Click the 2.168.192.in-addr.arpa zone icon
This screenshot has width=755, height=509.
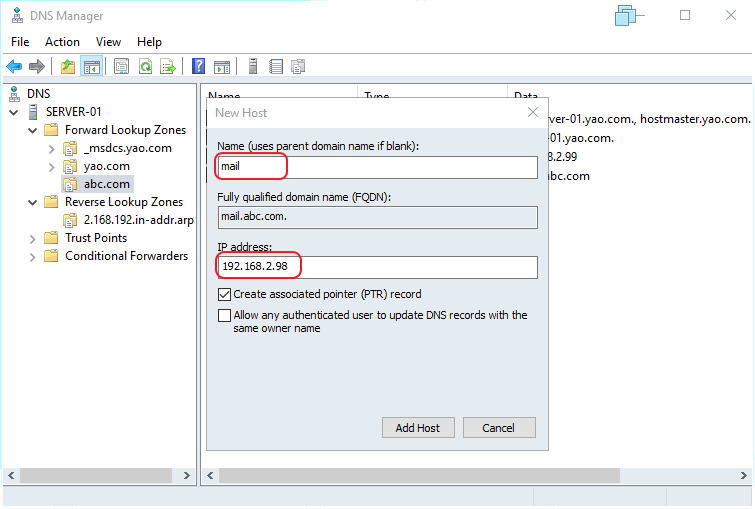pos(70,220)
